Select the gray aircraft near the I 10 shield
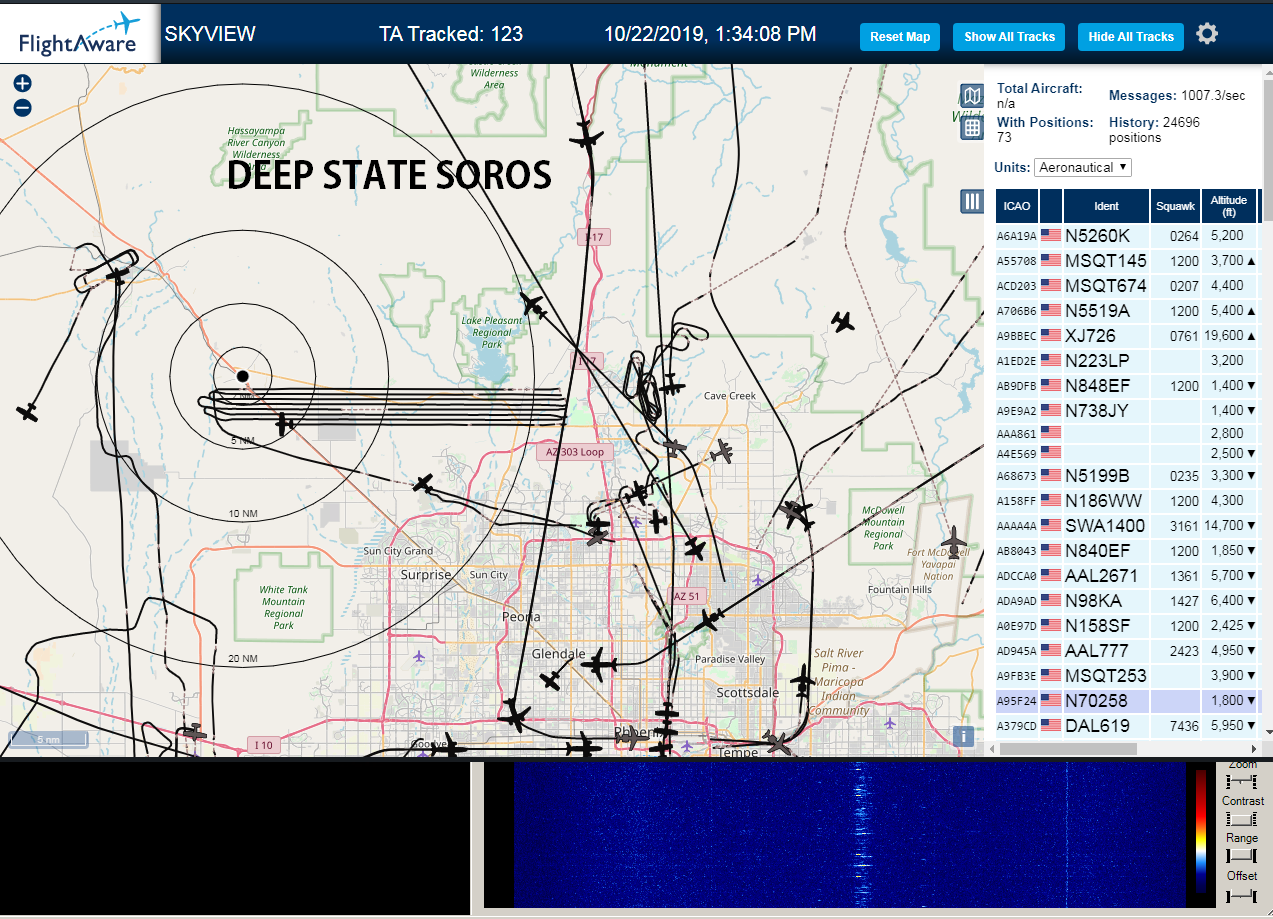 195,733
